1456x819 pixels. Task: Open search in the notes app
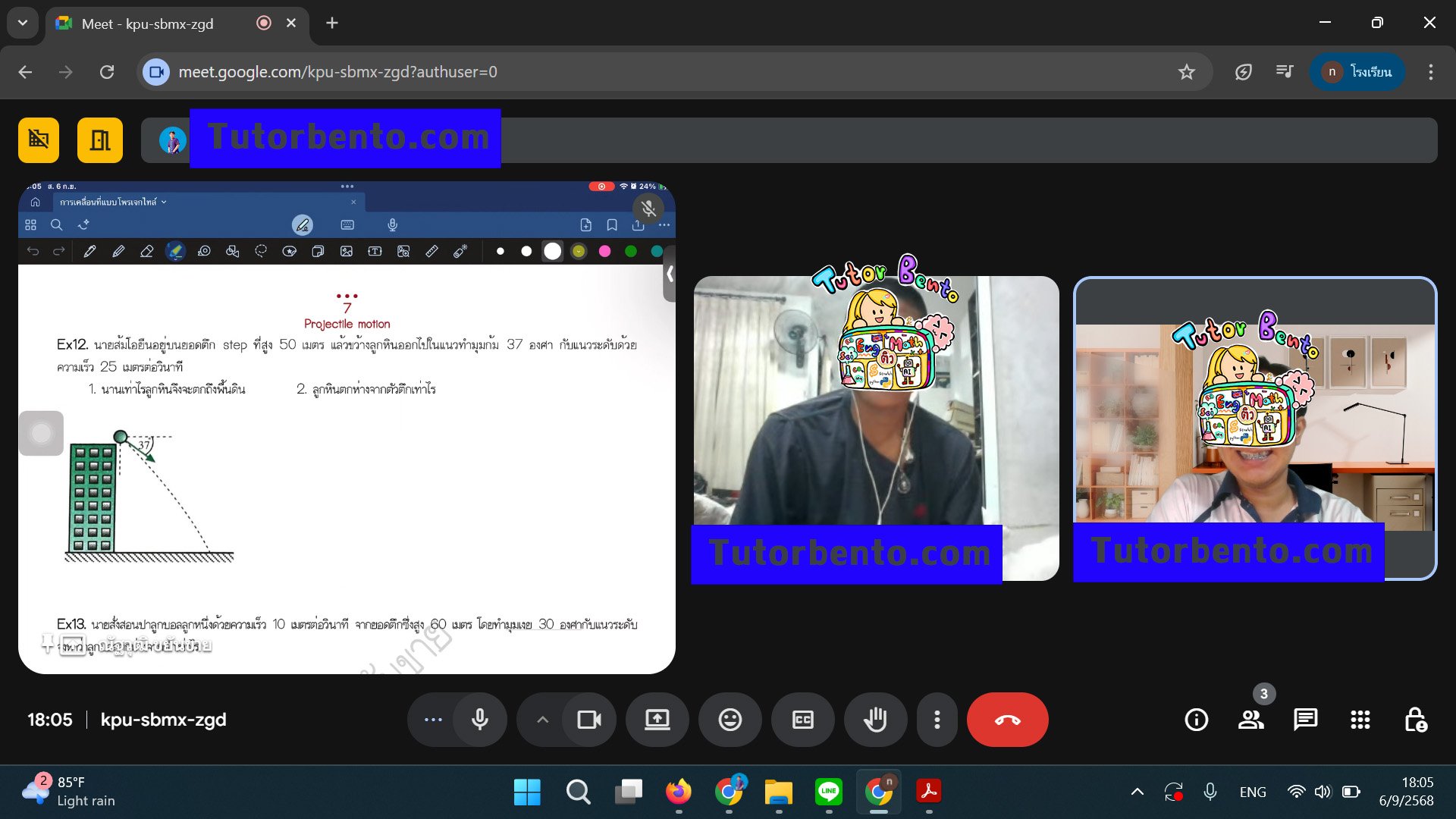[56, 225]
